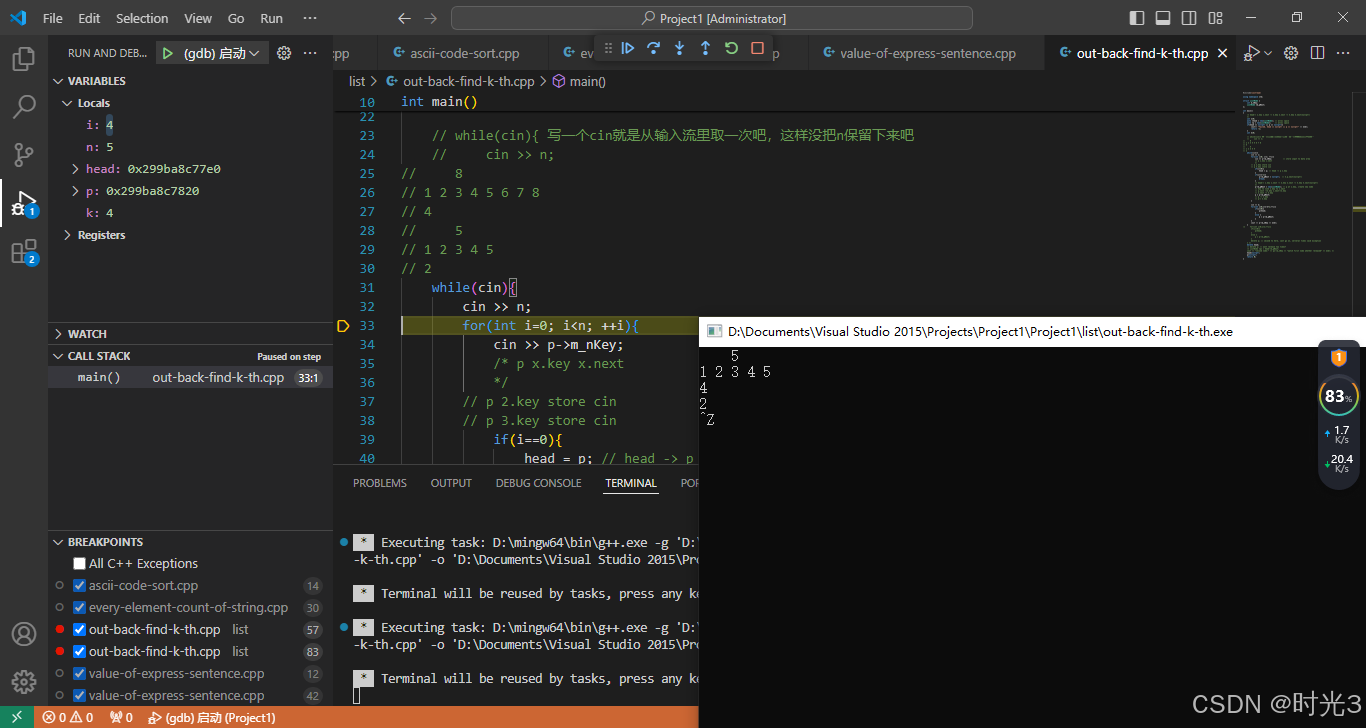Viewport: 1366px width, 728px height.
Task: Toggle All C++ Exceptions checkbox
Action: [80, 563]
